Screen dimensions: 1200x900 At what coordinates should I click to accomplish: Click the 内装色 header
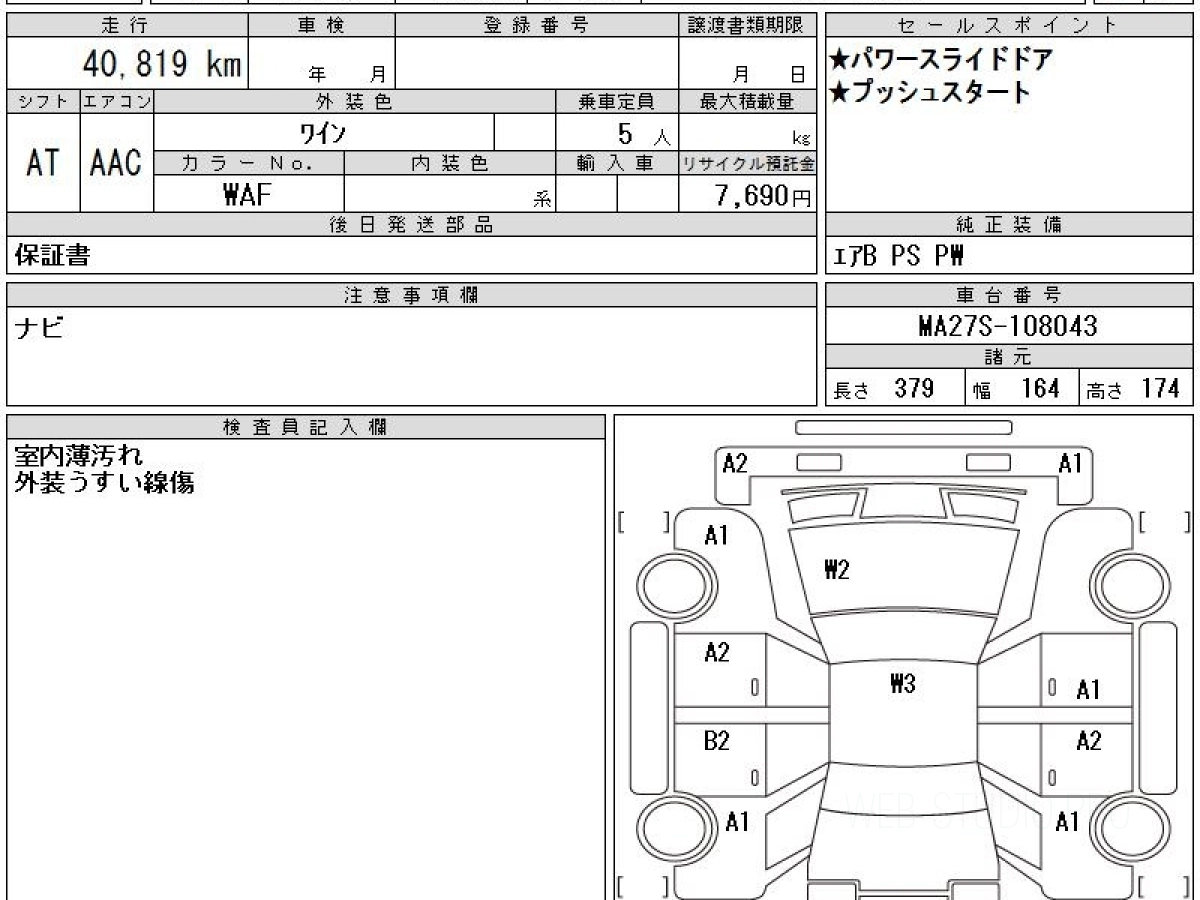tap(450, 163)
